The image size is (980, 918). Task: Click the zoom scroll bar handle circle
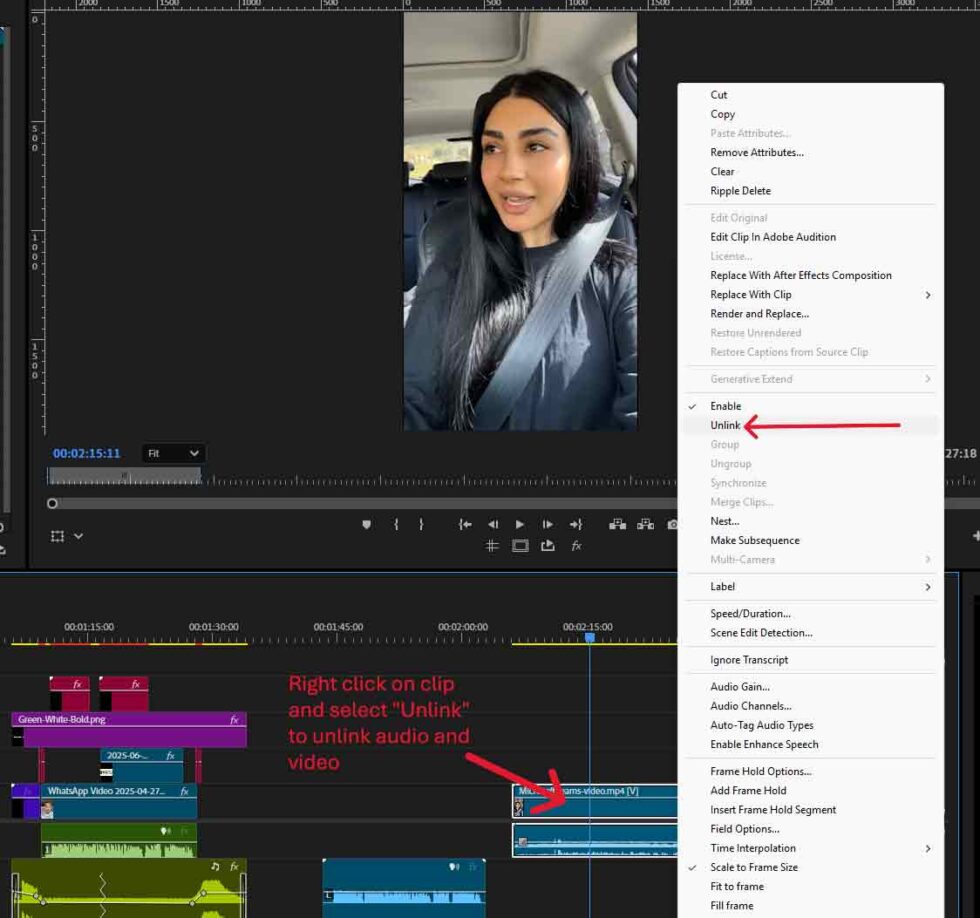52,504
